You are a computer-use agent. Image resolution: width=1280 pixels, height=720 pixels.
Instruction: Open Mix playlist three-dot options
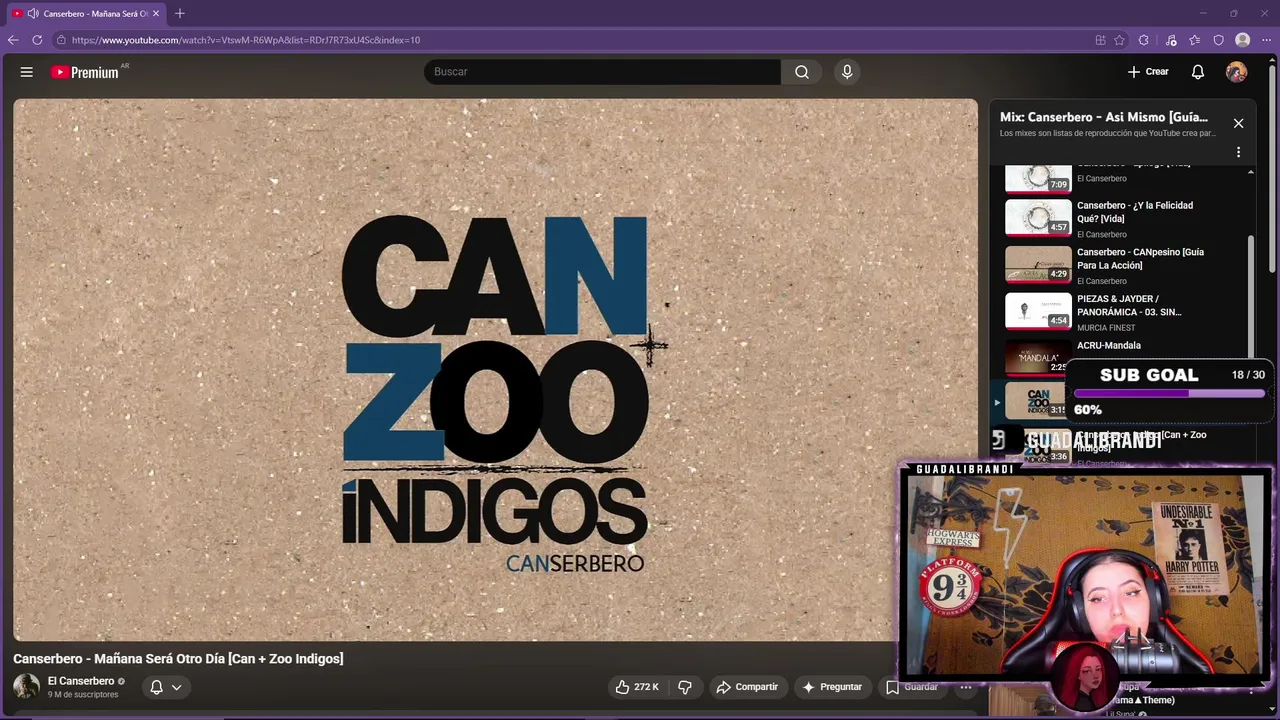(x=1238, y=152)
